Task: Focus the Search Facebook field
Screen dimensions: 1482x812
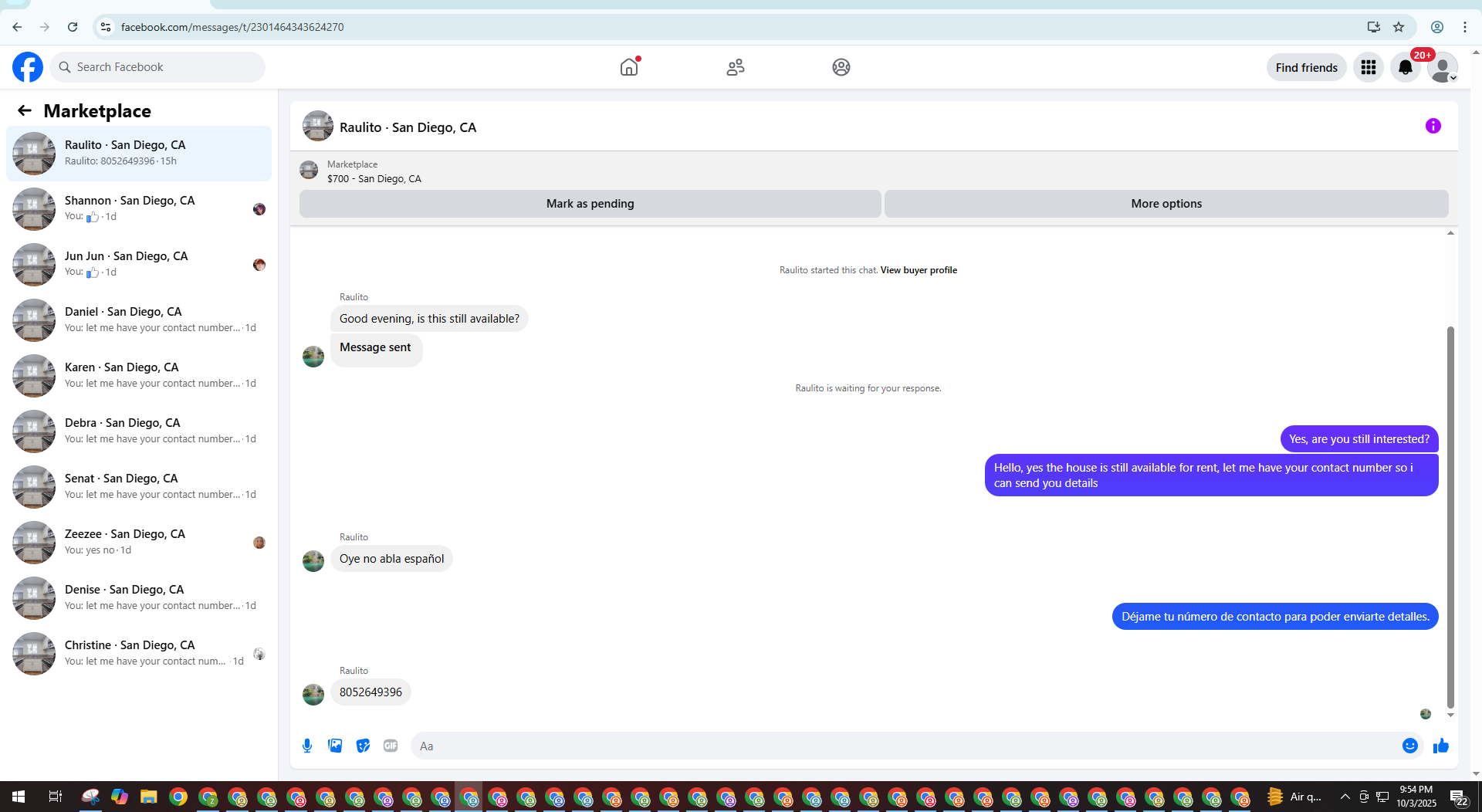Action: 157,67
